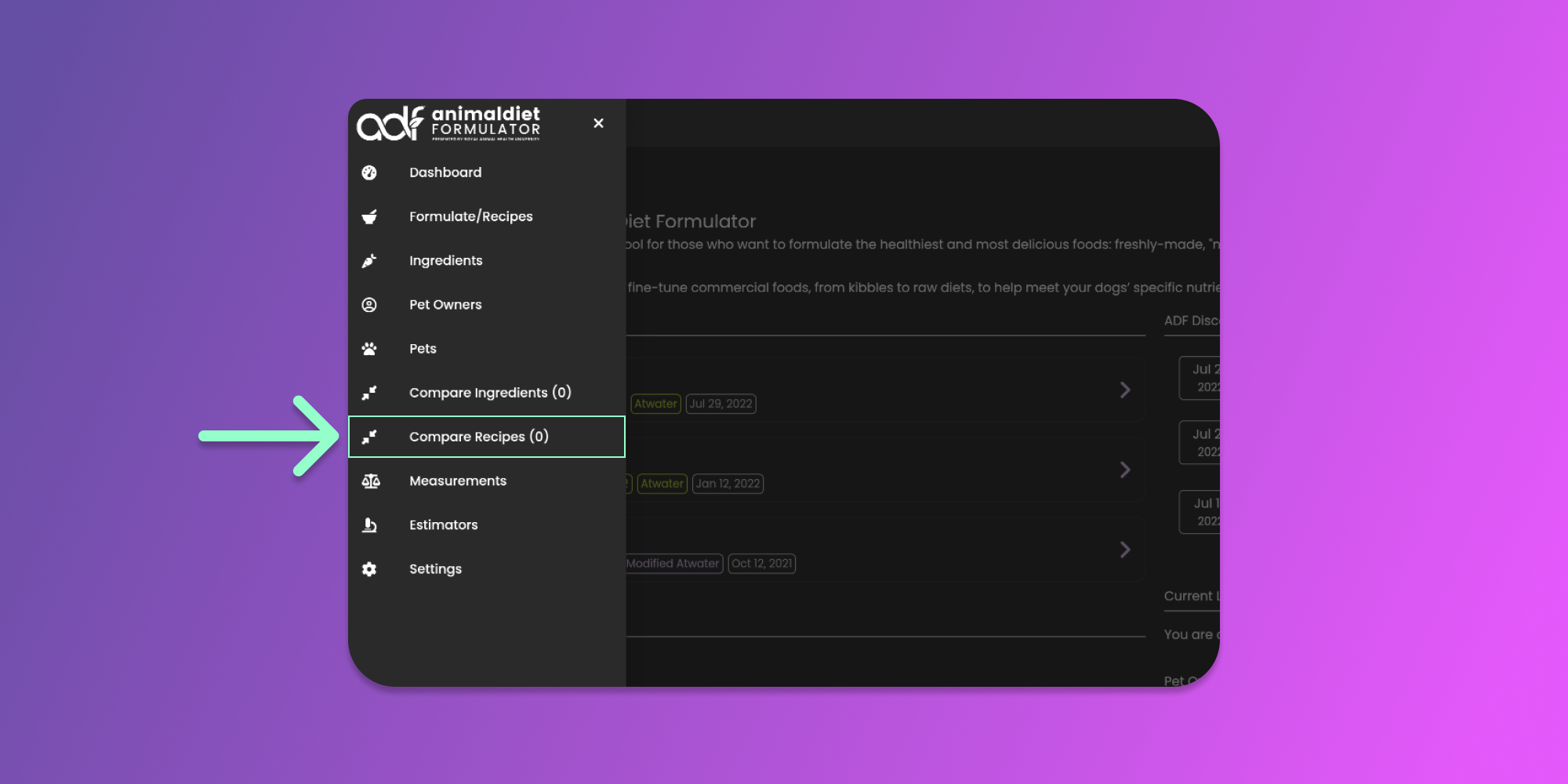Click the Compare Ingredients arrows icon
The height and width of the screenshot is (784, 1568).
369,393
